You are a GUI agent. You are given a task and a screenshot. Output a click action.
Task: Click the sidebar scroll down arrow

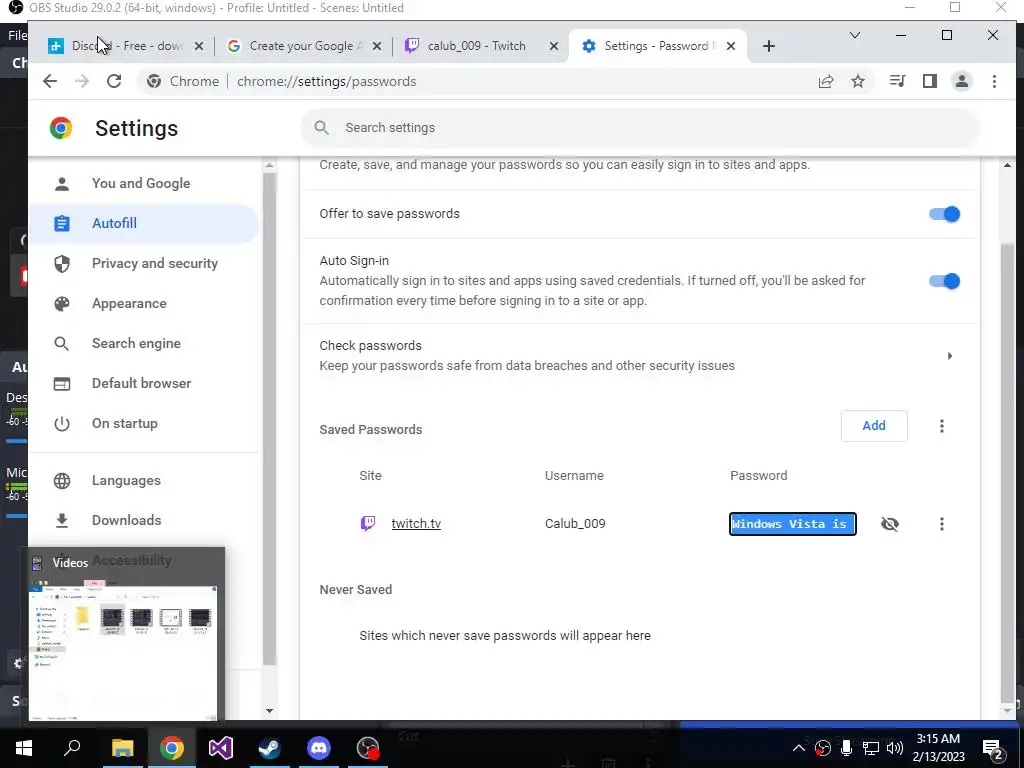269,711
